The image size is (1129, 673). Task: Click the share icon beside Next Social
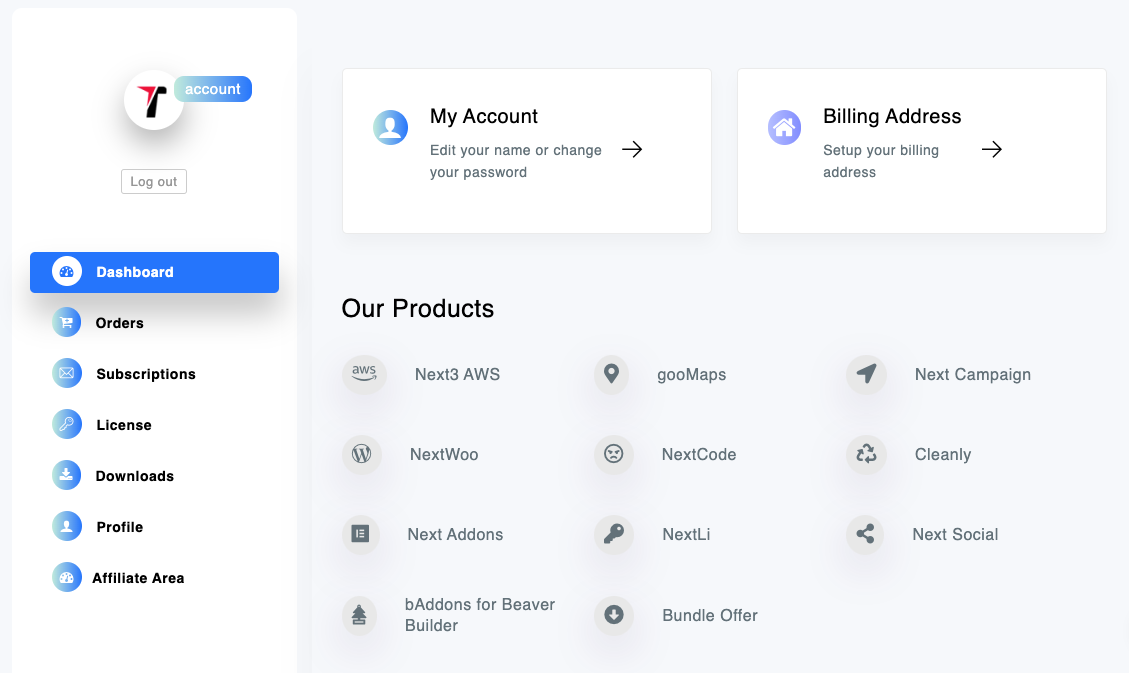pos(865,534)
